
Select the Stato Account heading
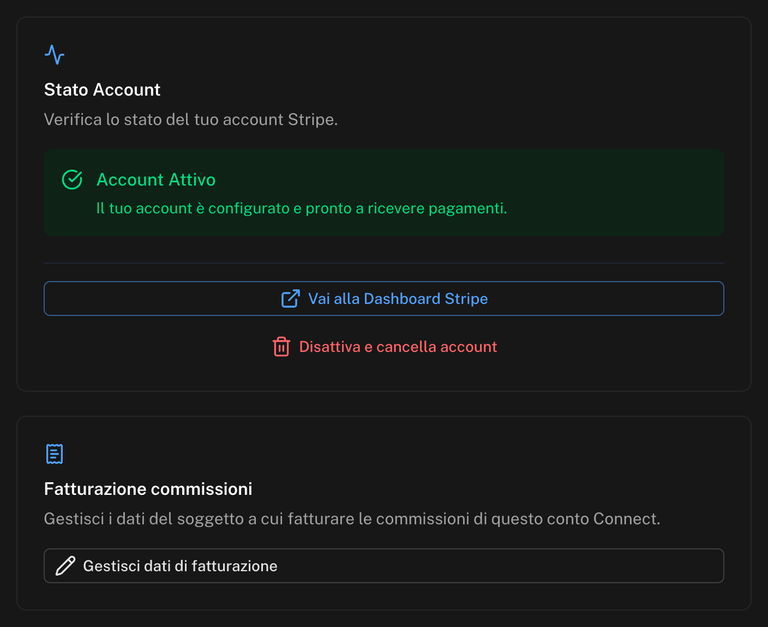102,90
